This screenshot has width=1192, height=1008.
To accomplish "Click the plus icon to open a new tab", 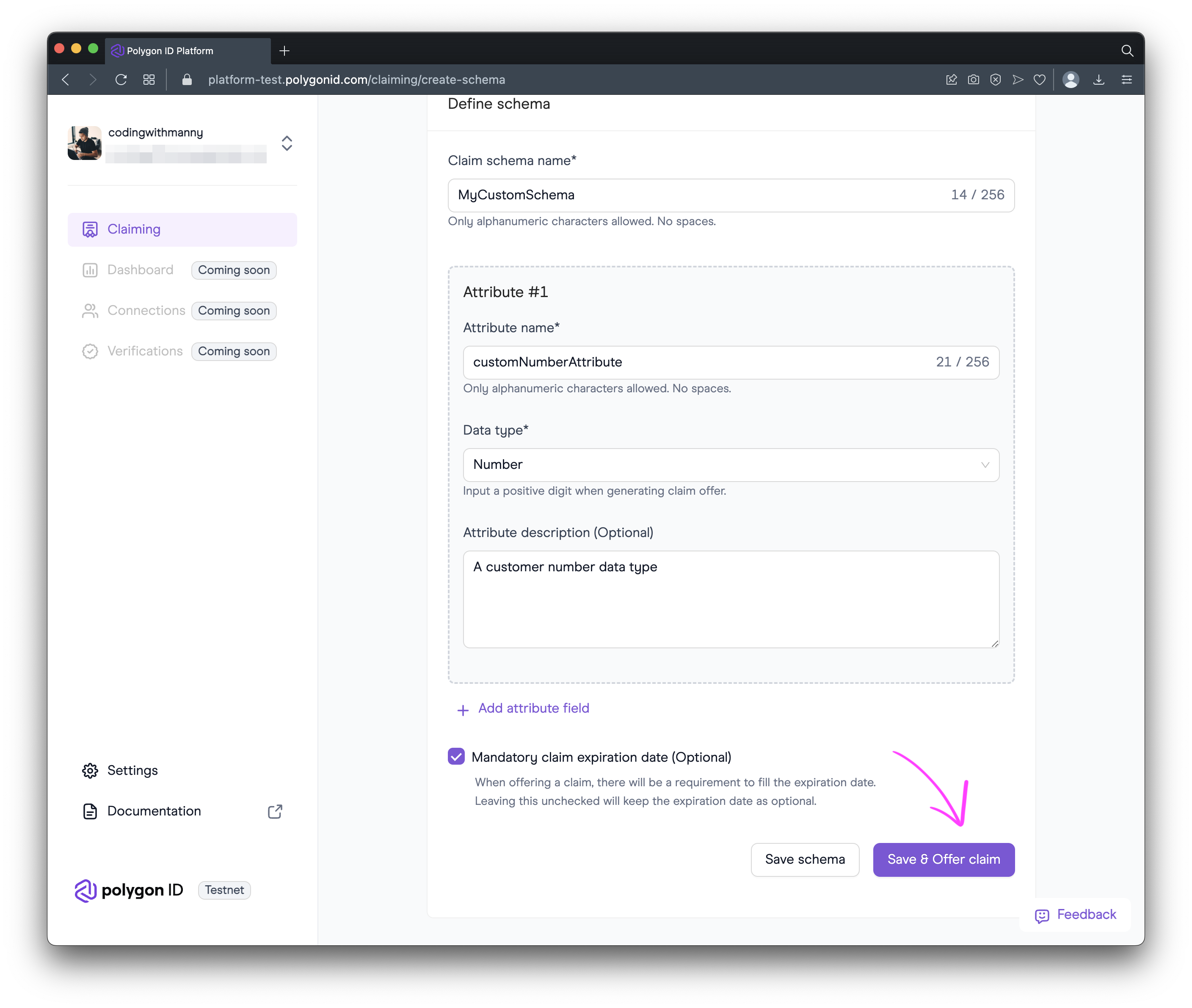I will coord(284,51).
